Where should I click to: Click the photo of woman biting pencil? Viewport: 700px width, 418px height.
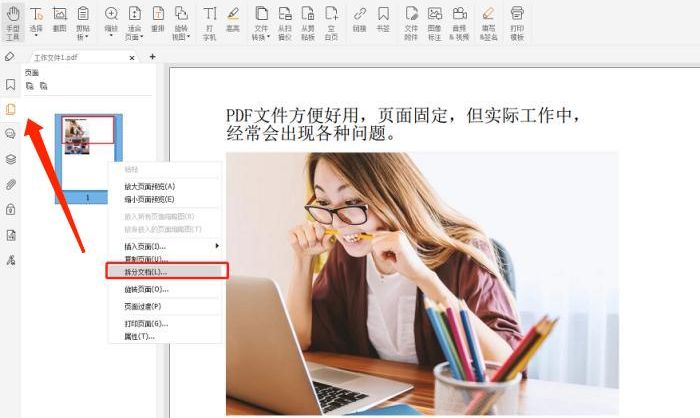point(422,284)
